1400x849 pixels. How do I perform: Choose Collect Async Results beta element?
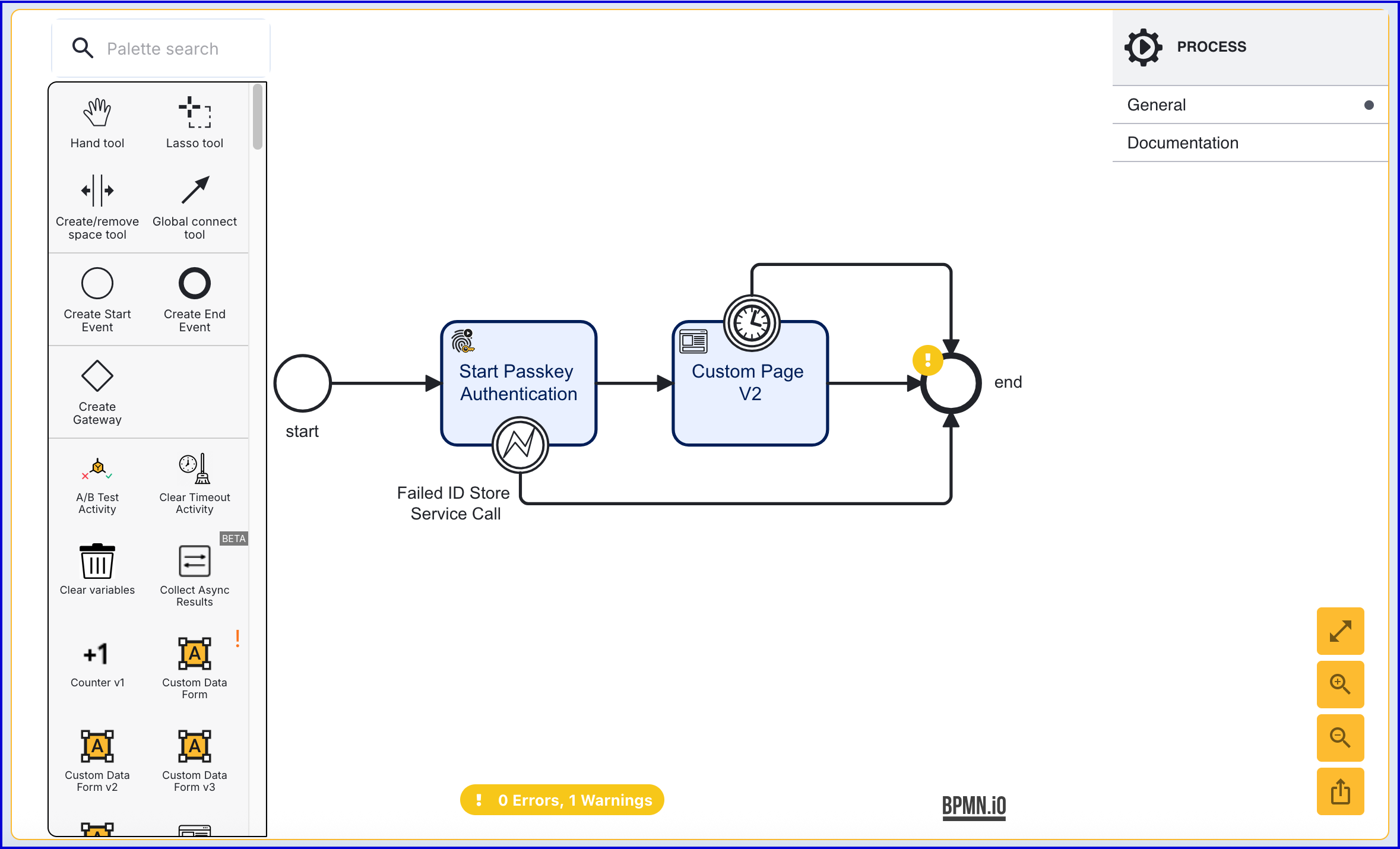pos(195,561)
